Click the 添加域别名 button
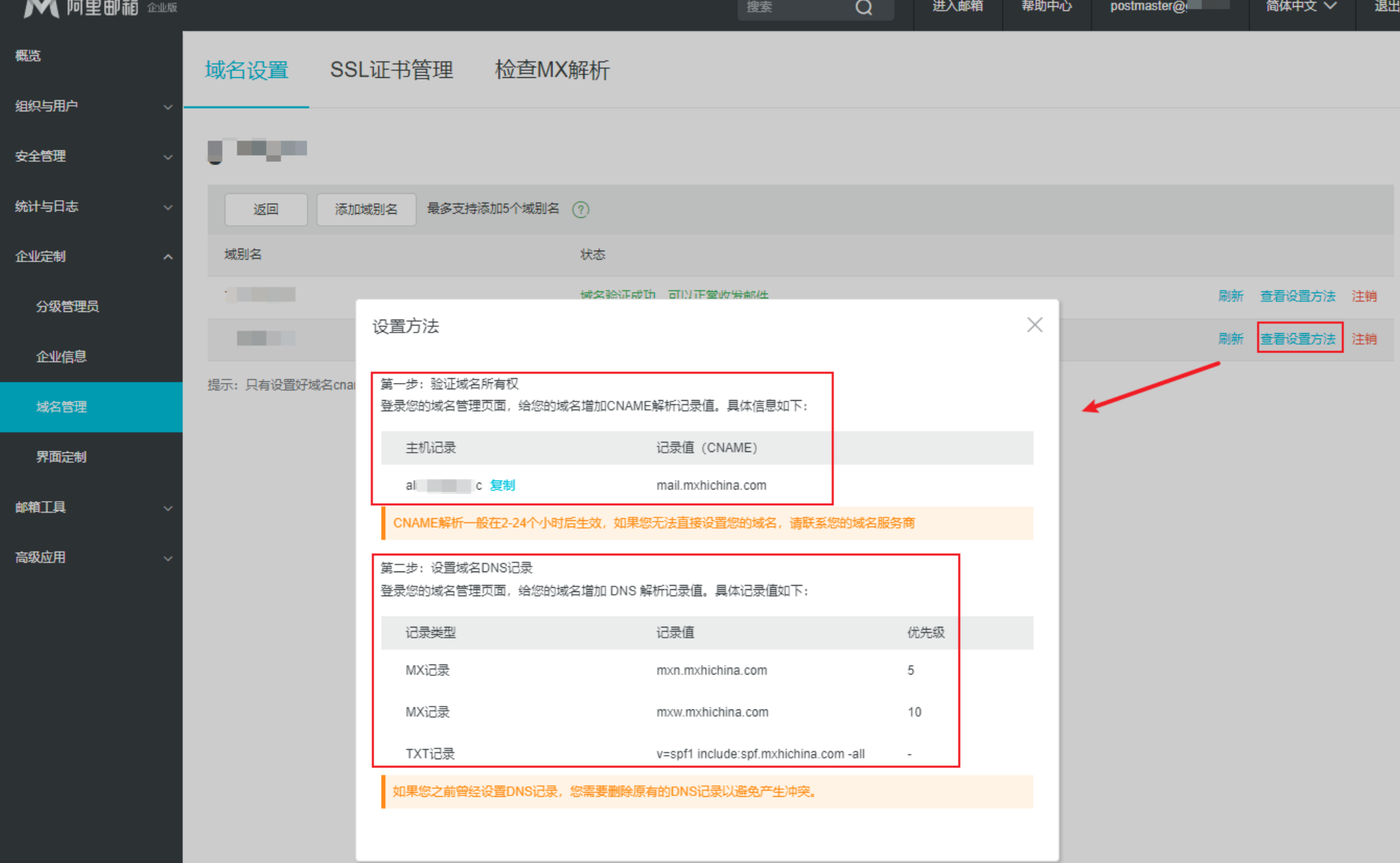The height and width of the screenshot is (863, 1400). click(366, 210)
